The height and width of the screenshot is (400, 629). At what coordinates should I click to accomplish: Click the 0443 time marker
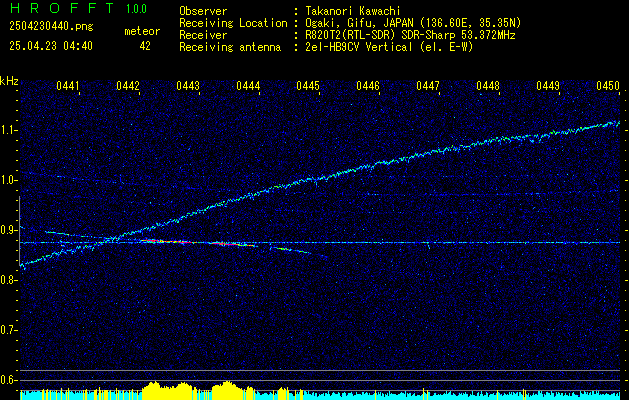pyautogui.click(x=188, y=86)
